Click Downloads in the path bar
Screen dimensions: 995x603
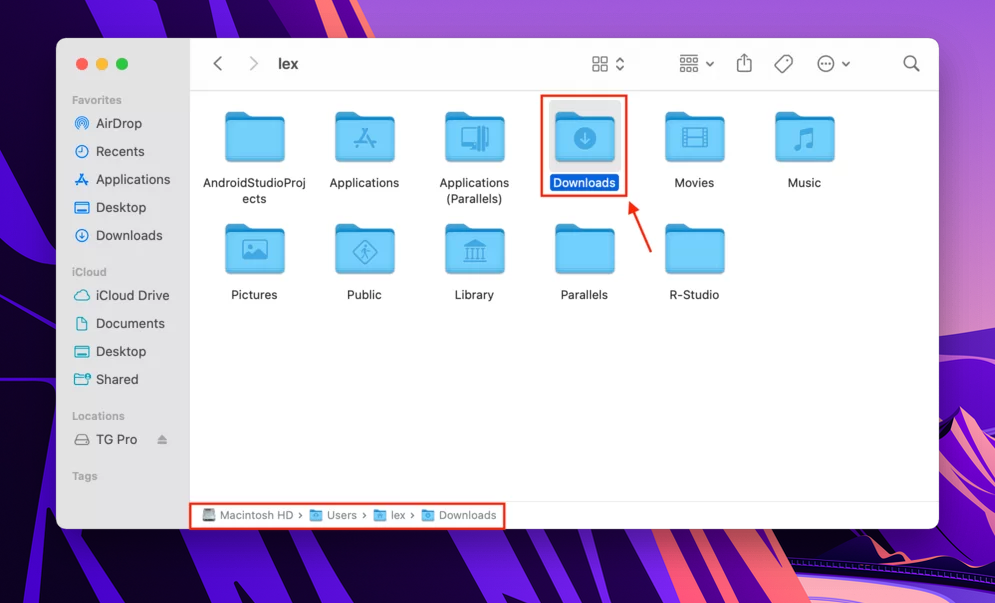tap(459, 515)
